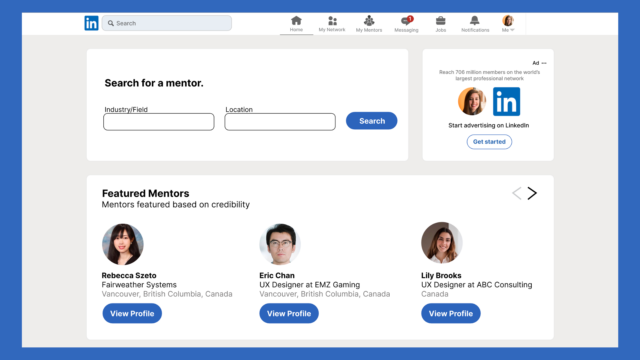Click the top Search bar field

coord(167,23)
